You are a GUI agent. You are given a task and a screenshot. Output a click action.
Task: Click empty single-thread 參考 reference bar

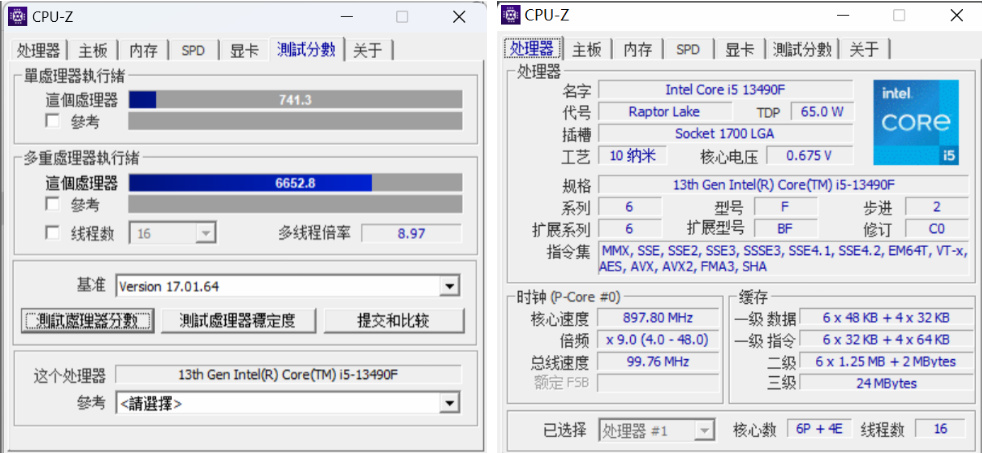tap(296, 121)
